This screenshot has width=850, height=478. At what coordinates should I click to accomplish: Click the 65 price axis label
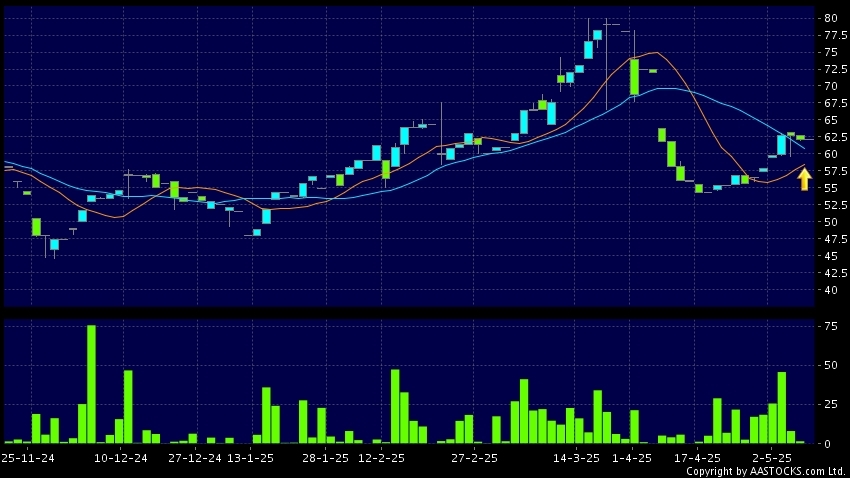coord(830,120)
